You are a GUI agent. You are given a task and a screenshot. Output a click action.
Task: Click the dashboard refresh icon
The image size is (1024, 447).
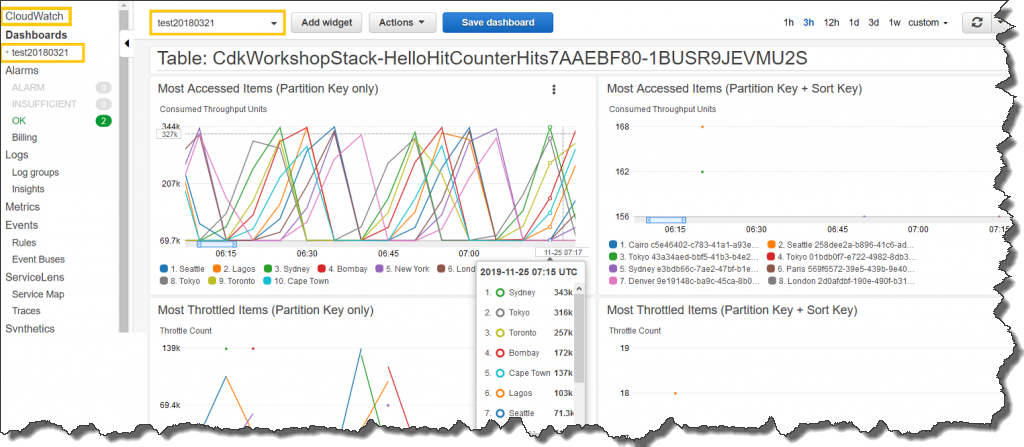(976, 22)
